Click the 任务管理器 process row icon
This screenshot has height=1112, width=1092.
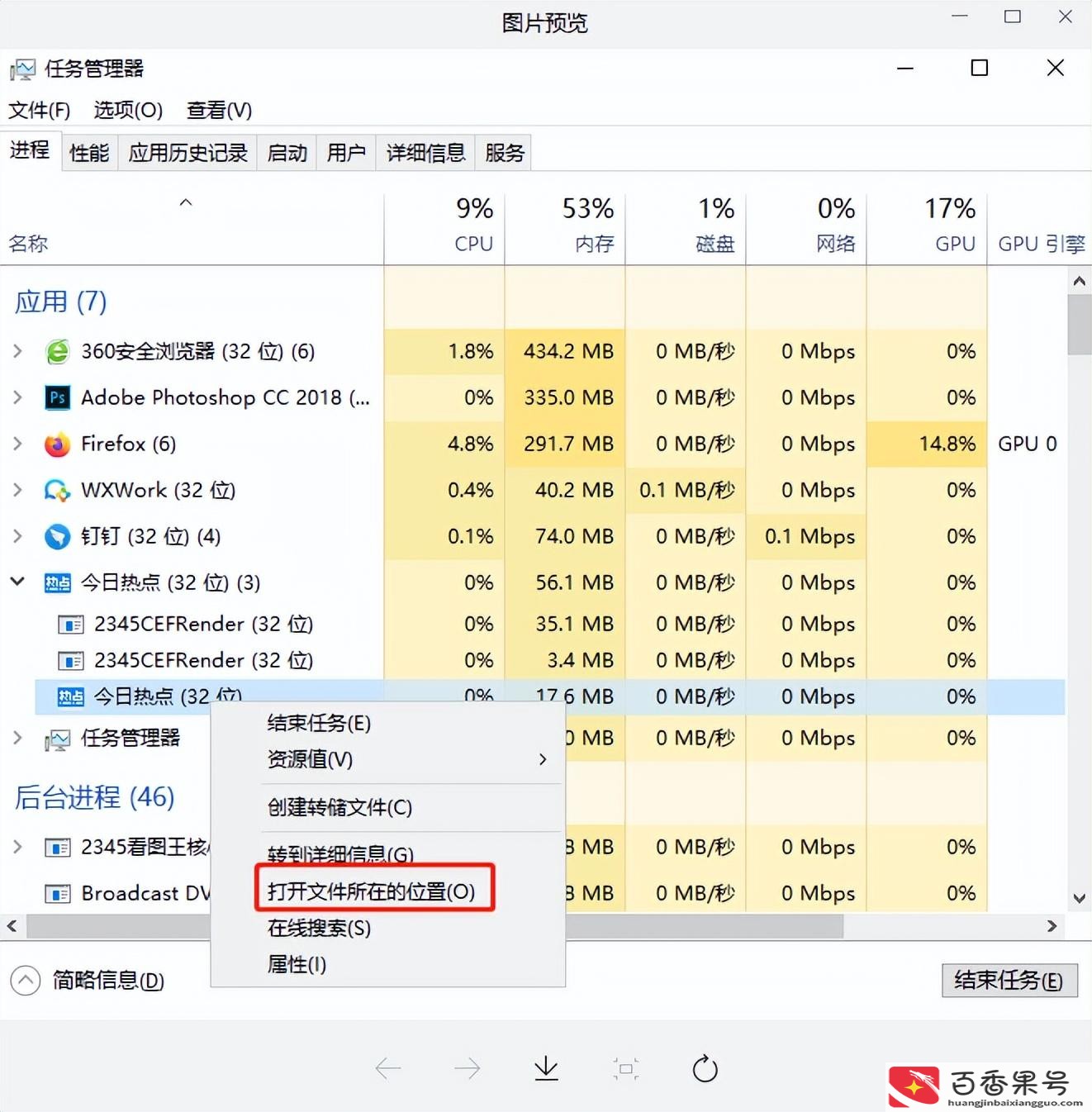pyautogui.click(x=57, y=739)
